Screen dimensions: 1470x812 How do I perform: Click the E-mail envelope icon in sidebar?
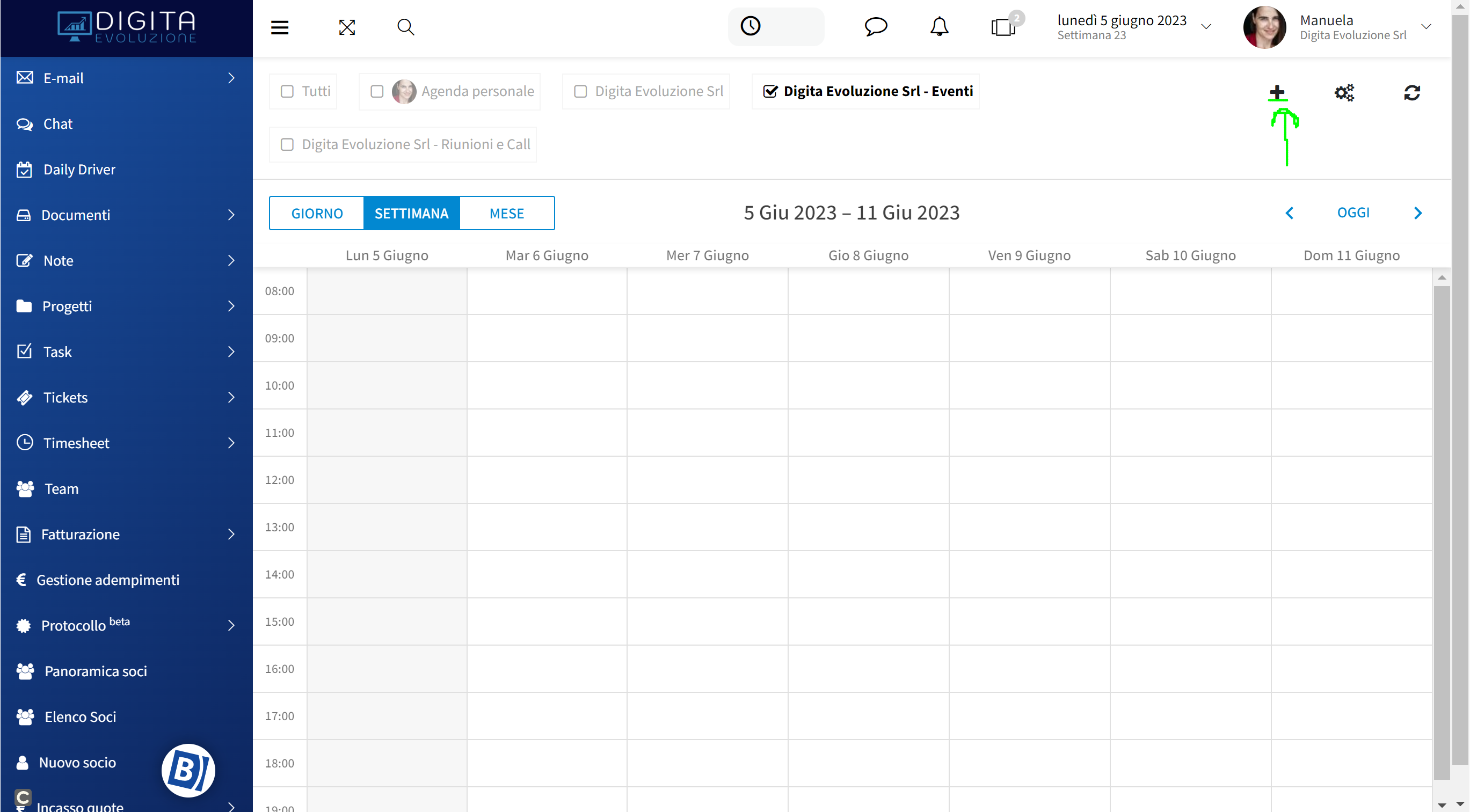tap(25, 78)
